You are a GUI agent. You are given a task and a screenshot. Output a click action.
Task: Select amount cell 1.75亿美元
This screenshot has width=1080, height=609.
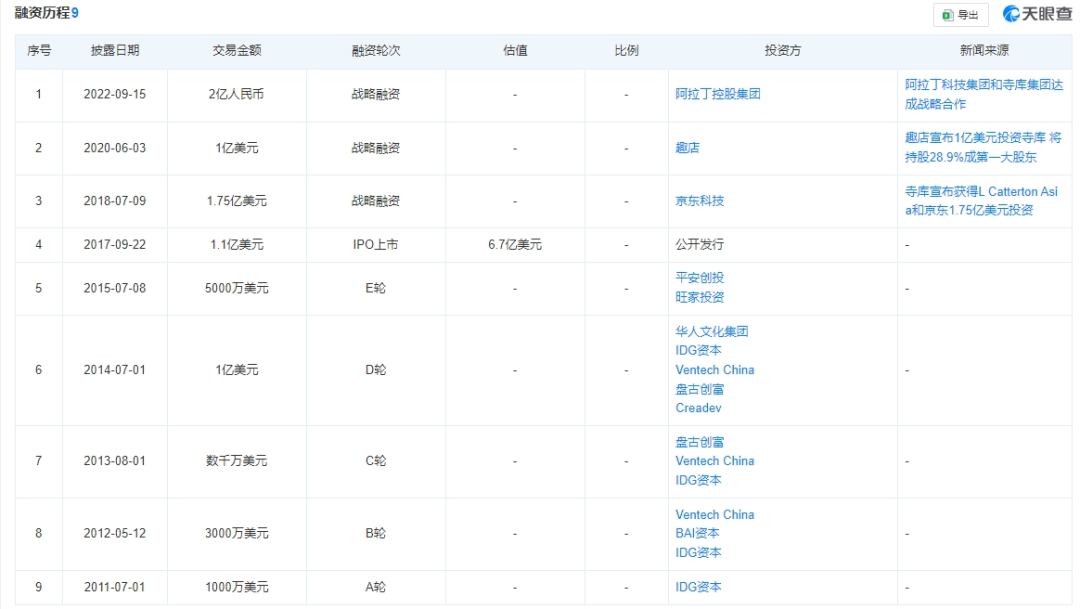[237, 200]
